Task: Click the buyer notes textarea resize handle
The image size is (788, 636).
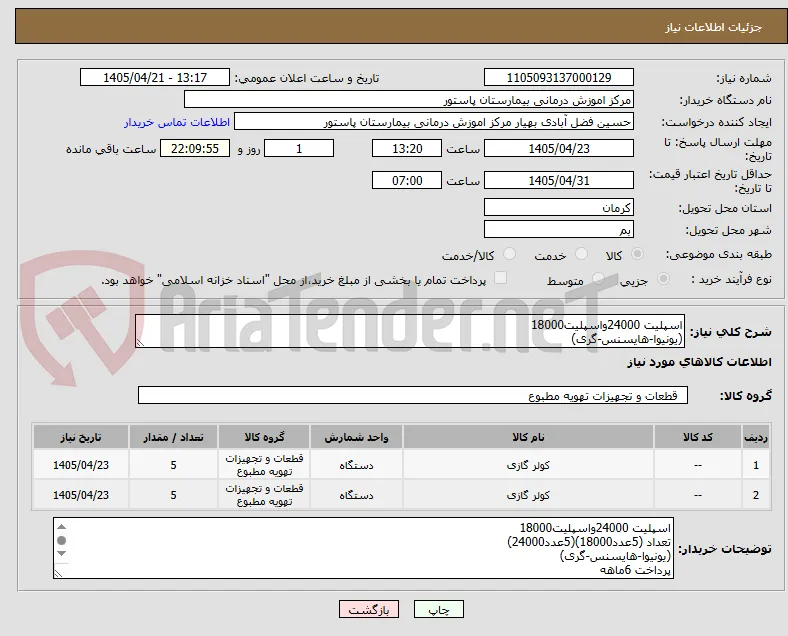Action: coord(58,573)
